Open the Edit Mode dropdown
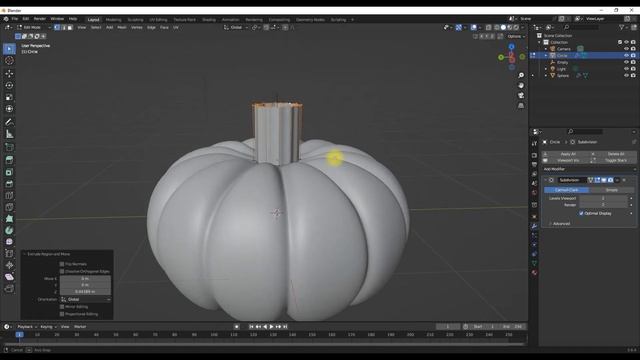This screenshot has width=640, height=360. tap(33, 27)
